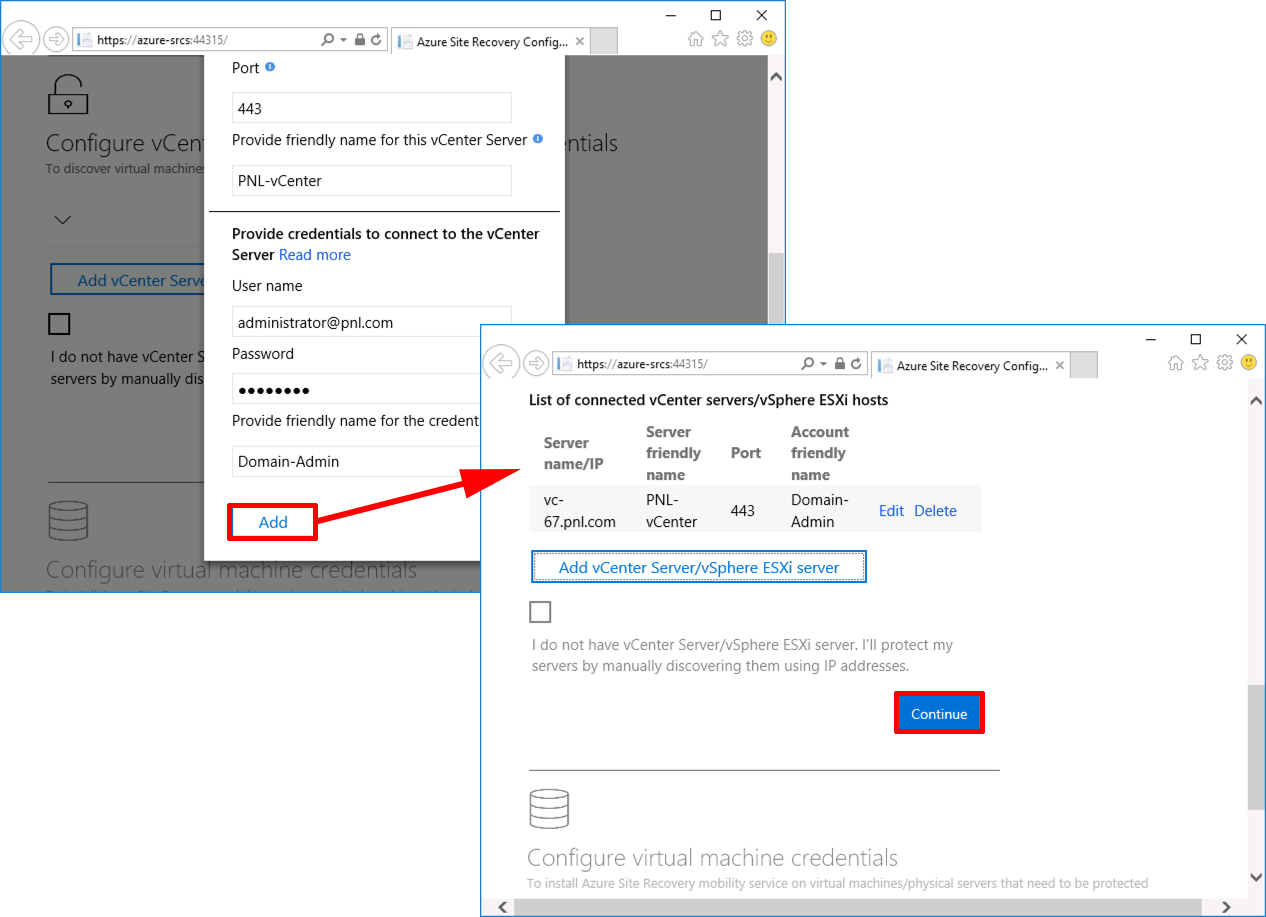Click scroll down arrow in front window
The image size is (1266, 917).
(x=1256, y=877)
